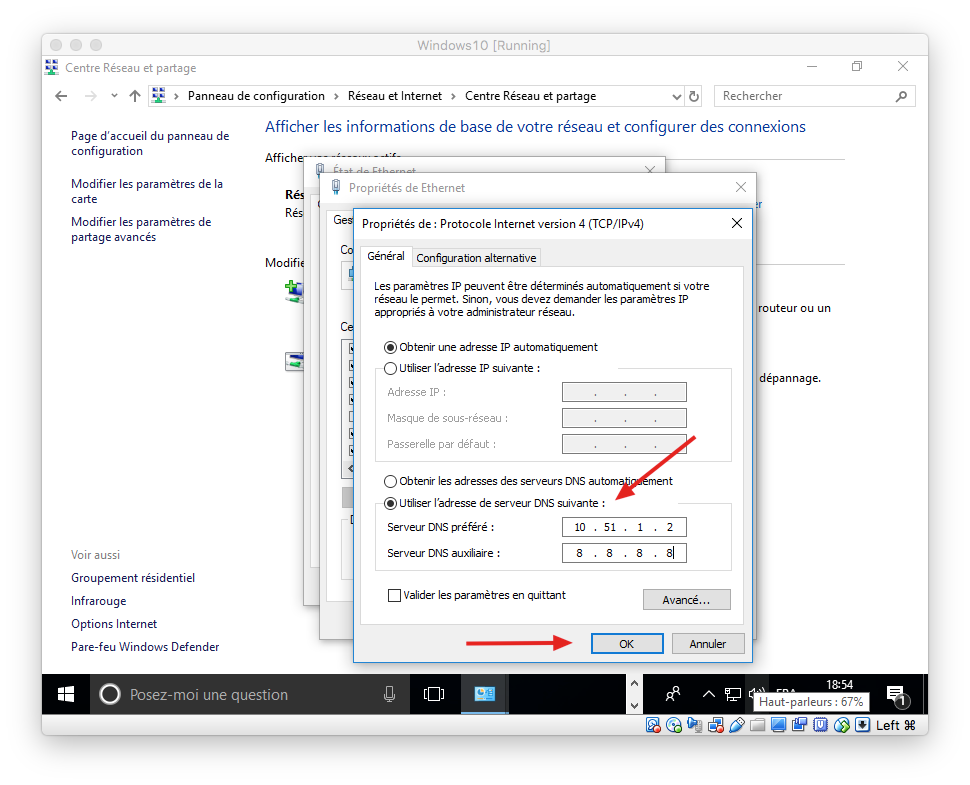970x785 pixels.
Task: Switch to the Général tab
Action: pos(386,256)
